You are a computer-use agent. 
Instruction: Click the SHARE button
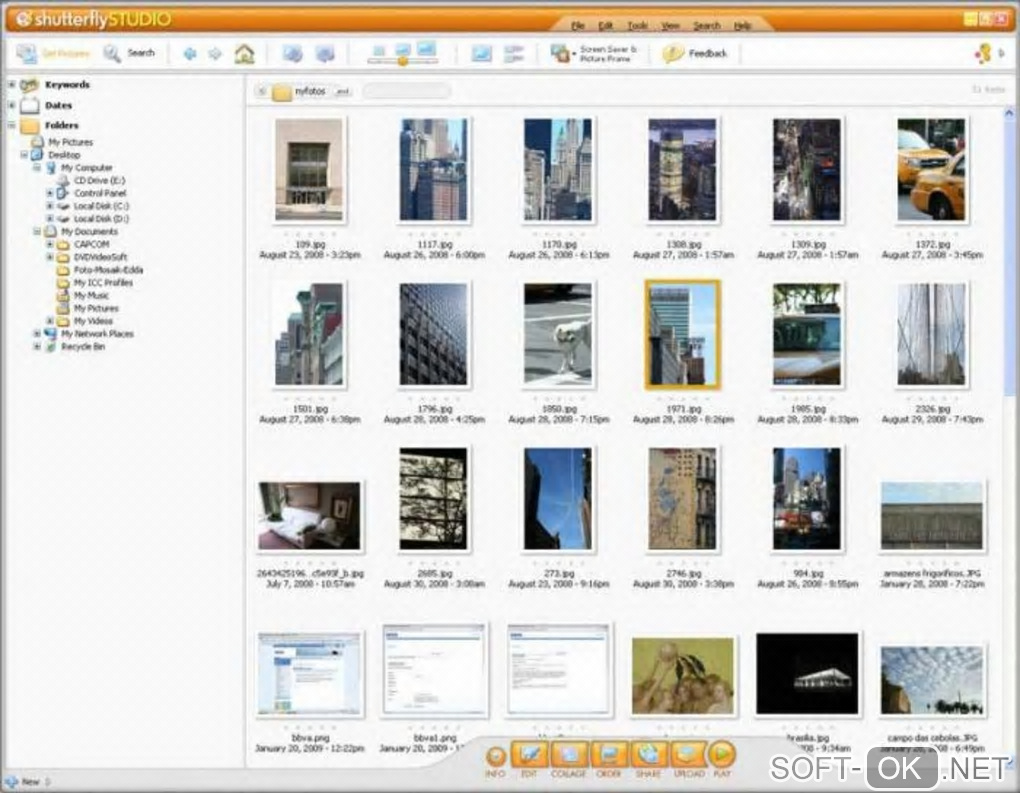[649, 755]
